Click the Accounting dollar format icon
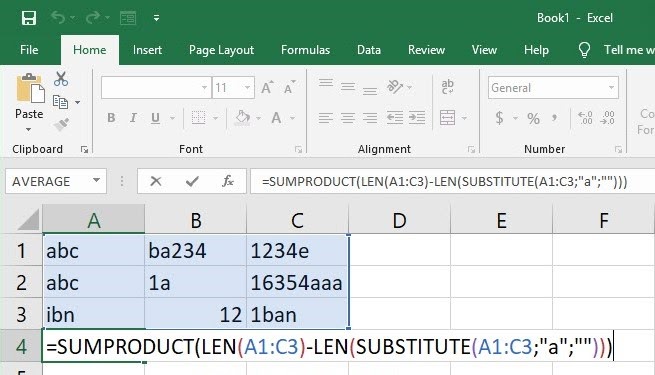655x375 pixels. [499, 118]
